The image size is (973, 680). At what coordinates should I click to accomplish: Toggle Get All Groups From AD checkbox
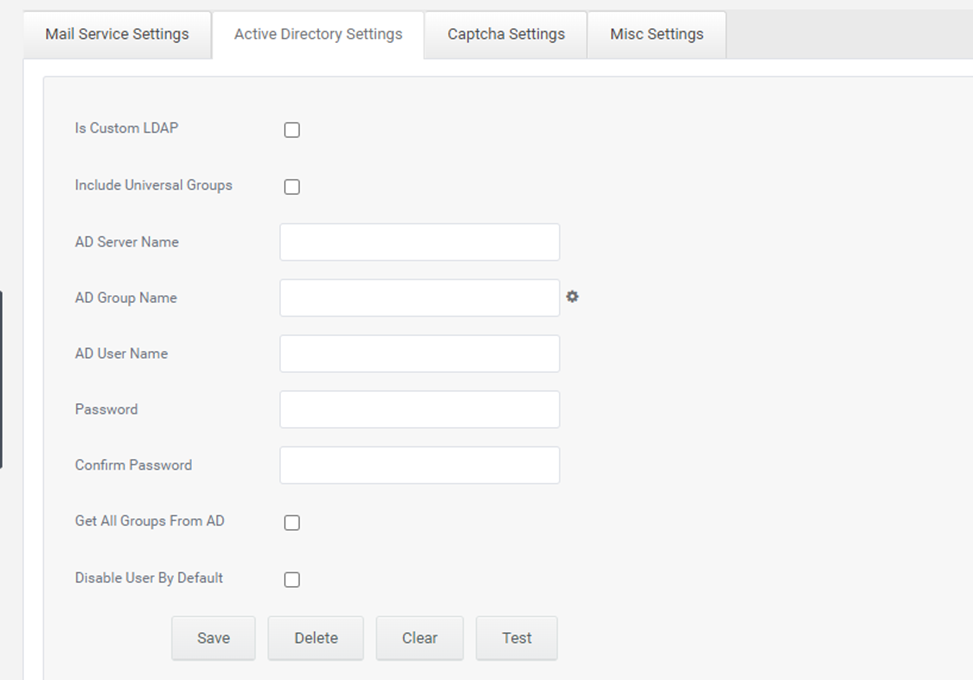pos(292,522)
